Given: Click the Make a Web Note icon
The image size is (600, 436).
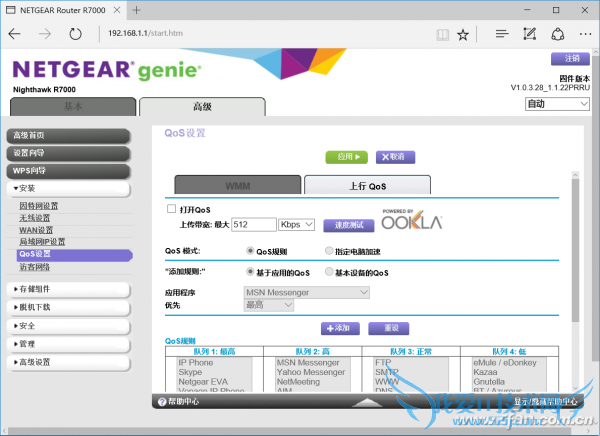Looking at the screenshot, I should click(x=530, y=34).
